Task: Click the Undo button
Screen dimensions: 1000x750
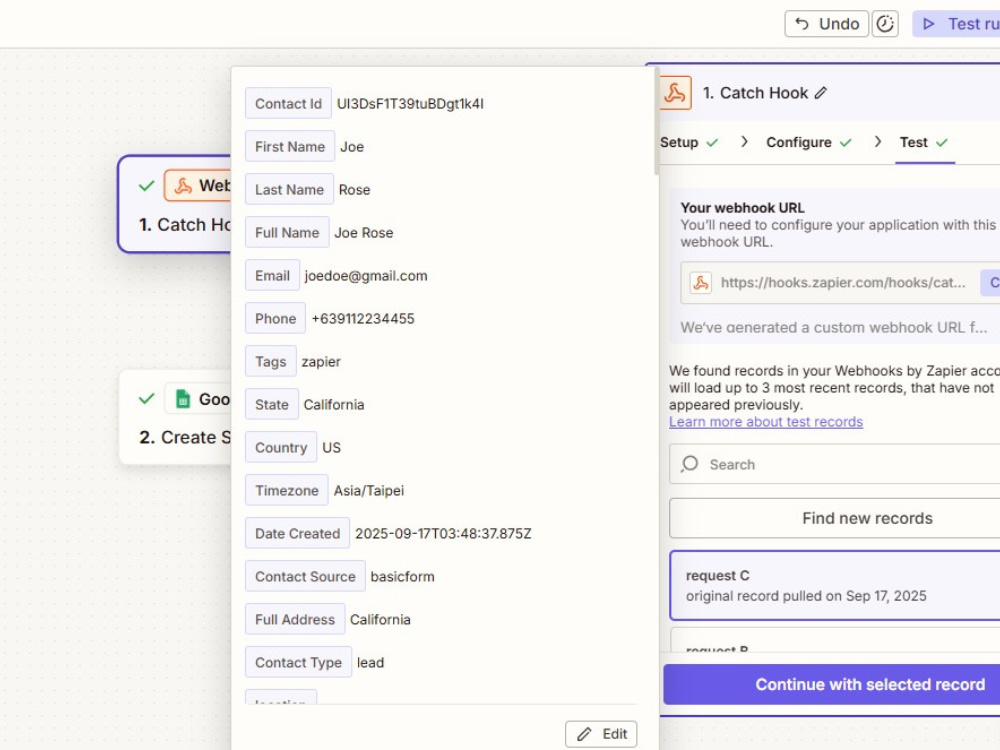Action: (x=826, y=24)
